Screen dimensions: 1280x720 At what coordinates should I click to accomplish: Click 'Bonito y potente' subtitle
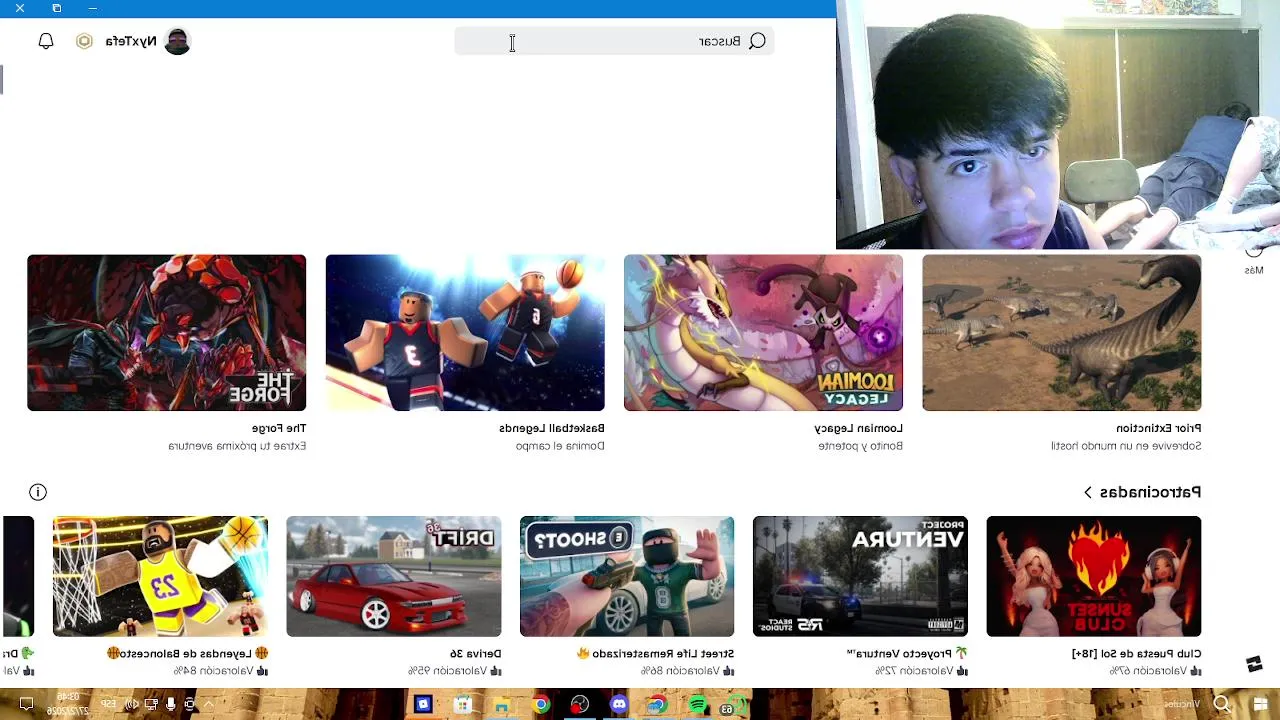tap(861, 446)
